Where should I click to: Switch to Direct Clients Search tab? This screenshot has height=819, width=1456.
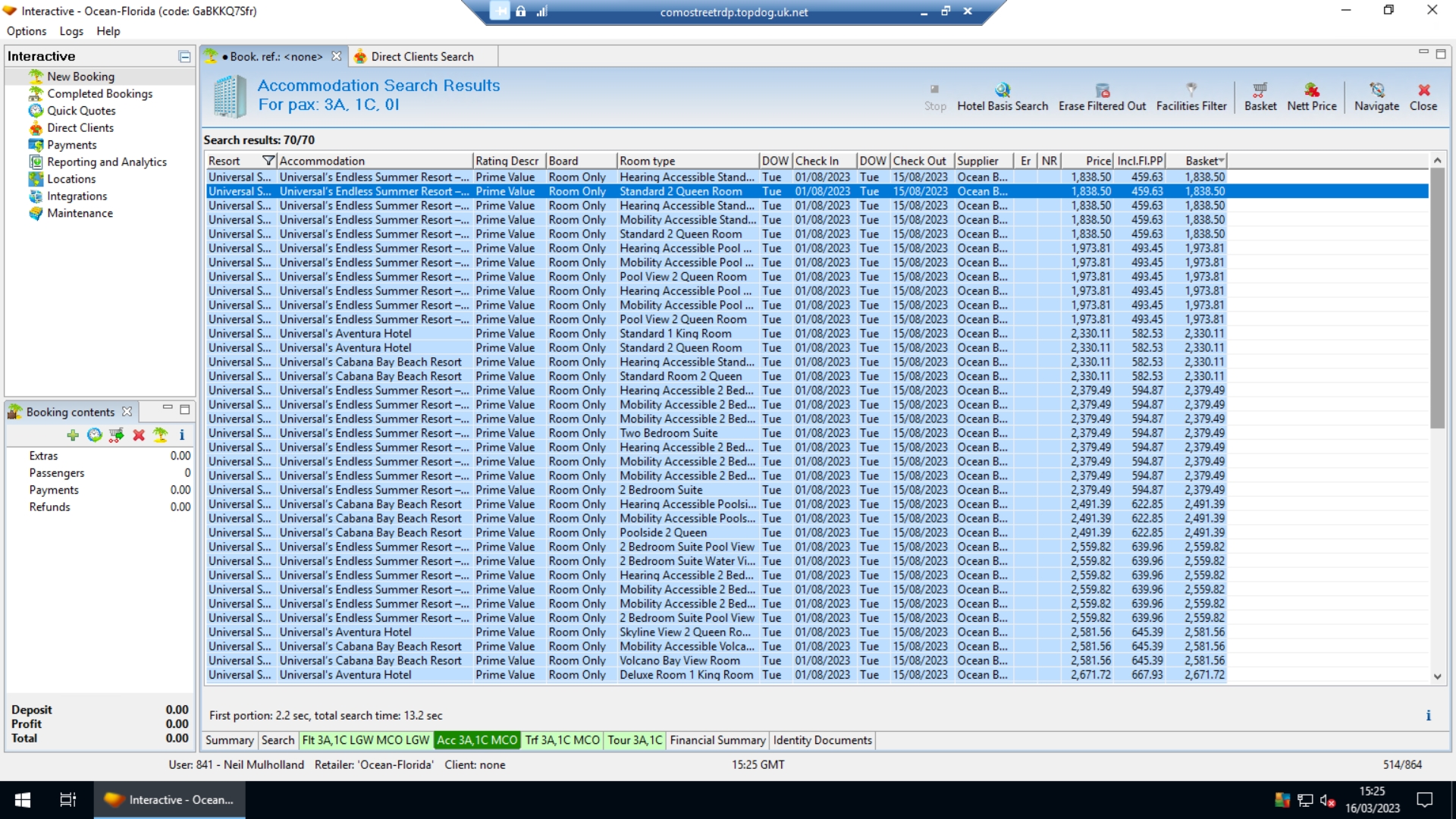422,57
